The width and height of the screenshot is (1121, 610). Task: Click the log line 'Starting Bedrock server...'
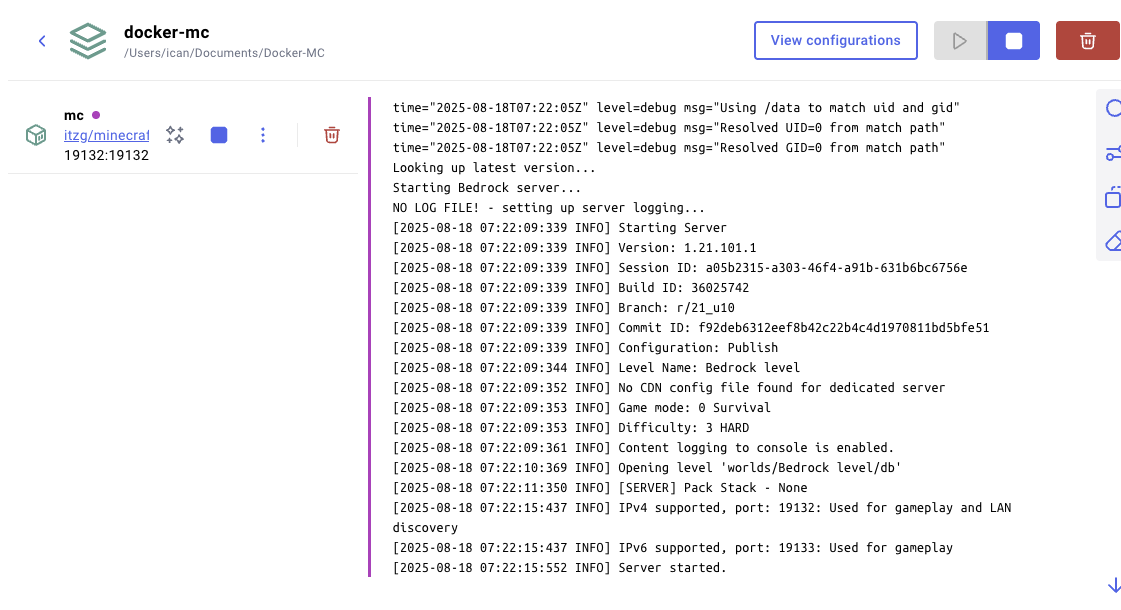click(x=487, y=188)
